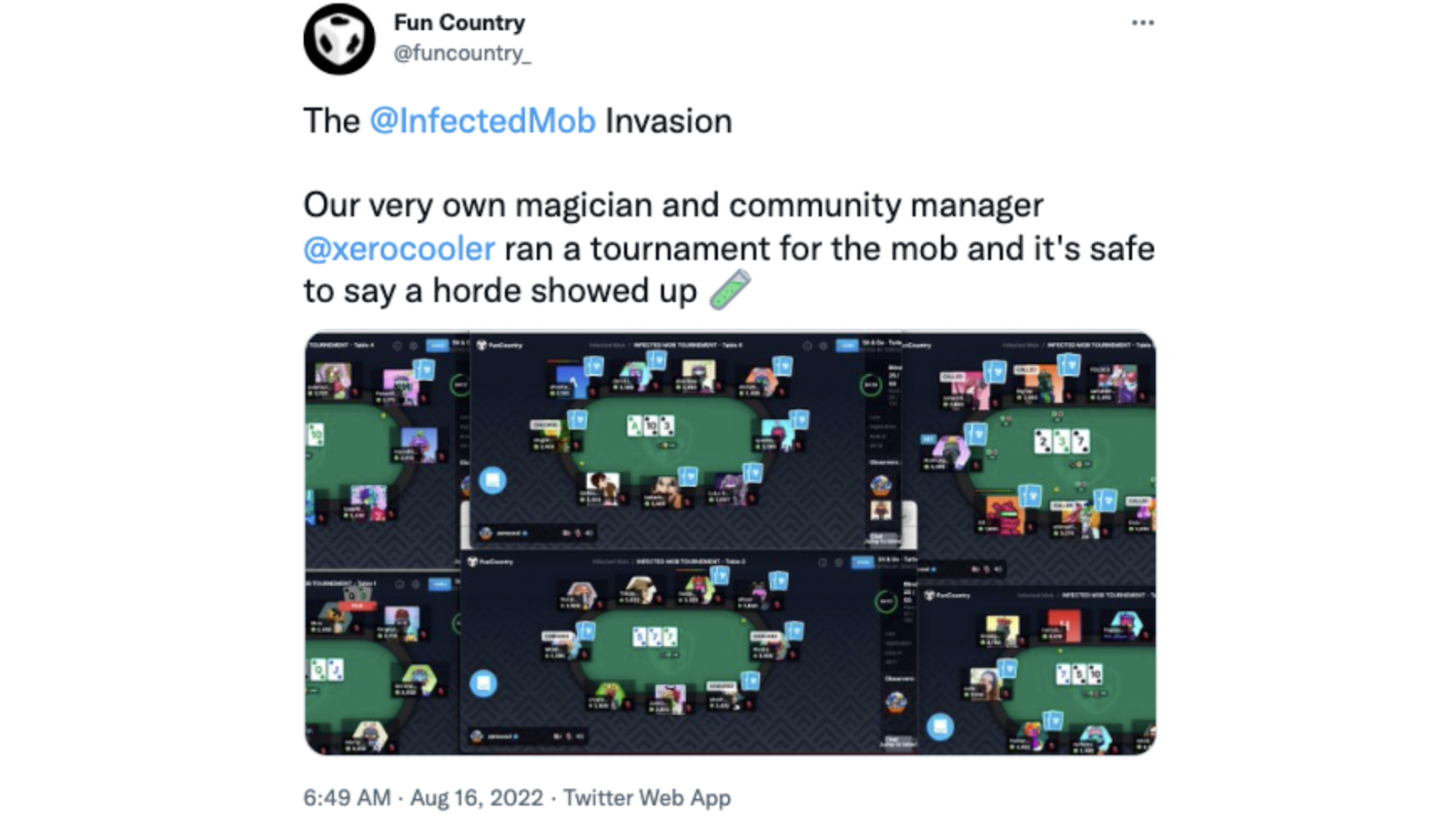Open chat bubble on the 7-5-10 board table
The width and height of the screenshot is (1456, 829).
[x=940, y=726]
